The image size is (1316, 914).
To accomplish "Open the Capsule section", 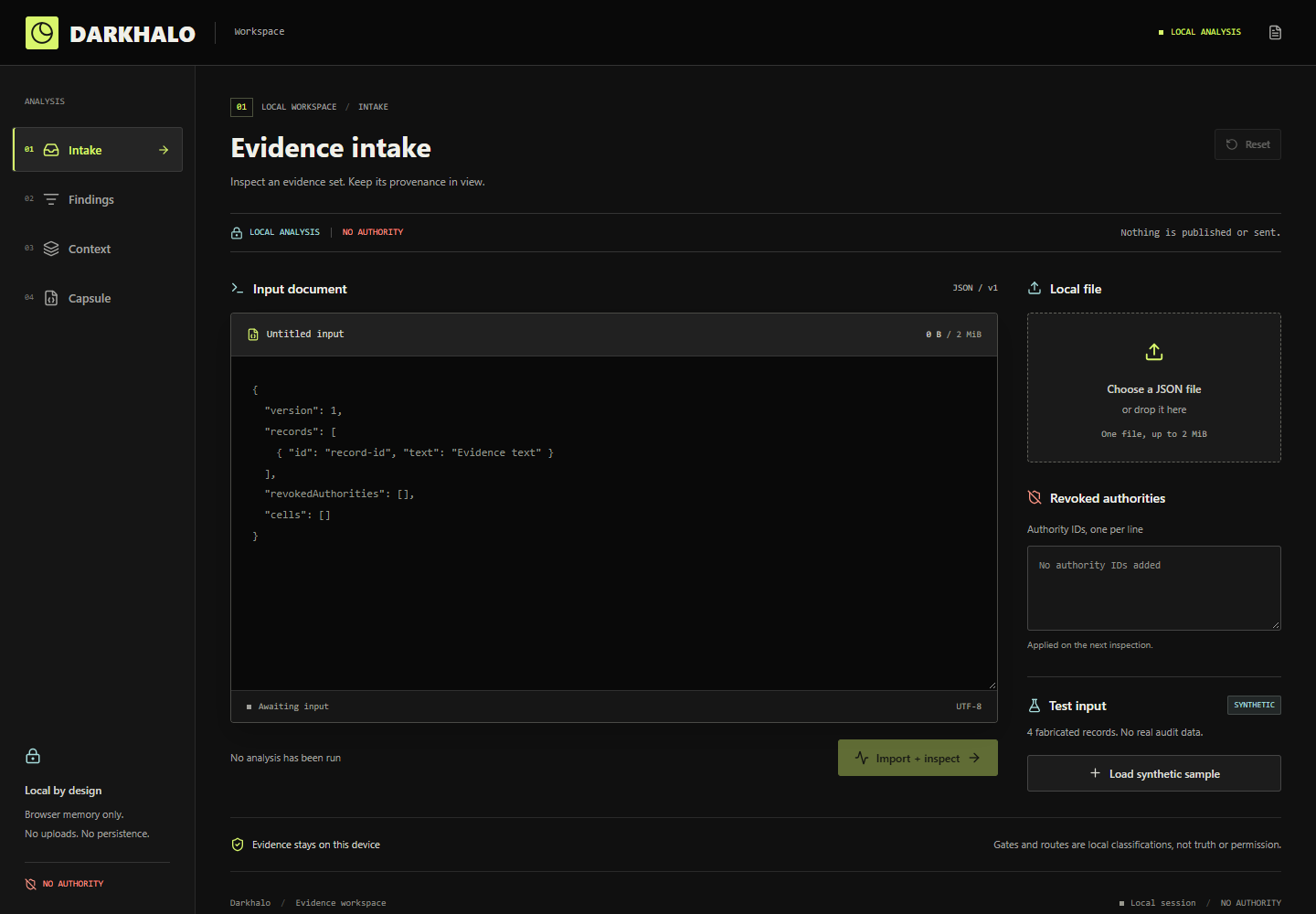I will point(98,298).
